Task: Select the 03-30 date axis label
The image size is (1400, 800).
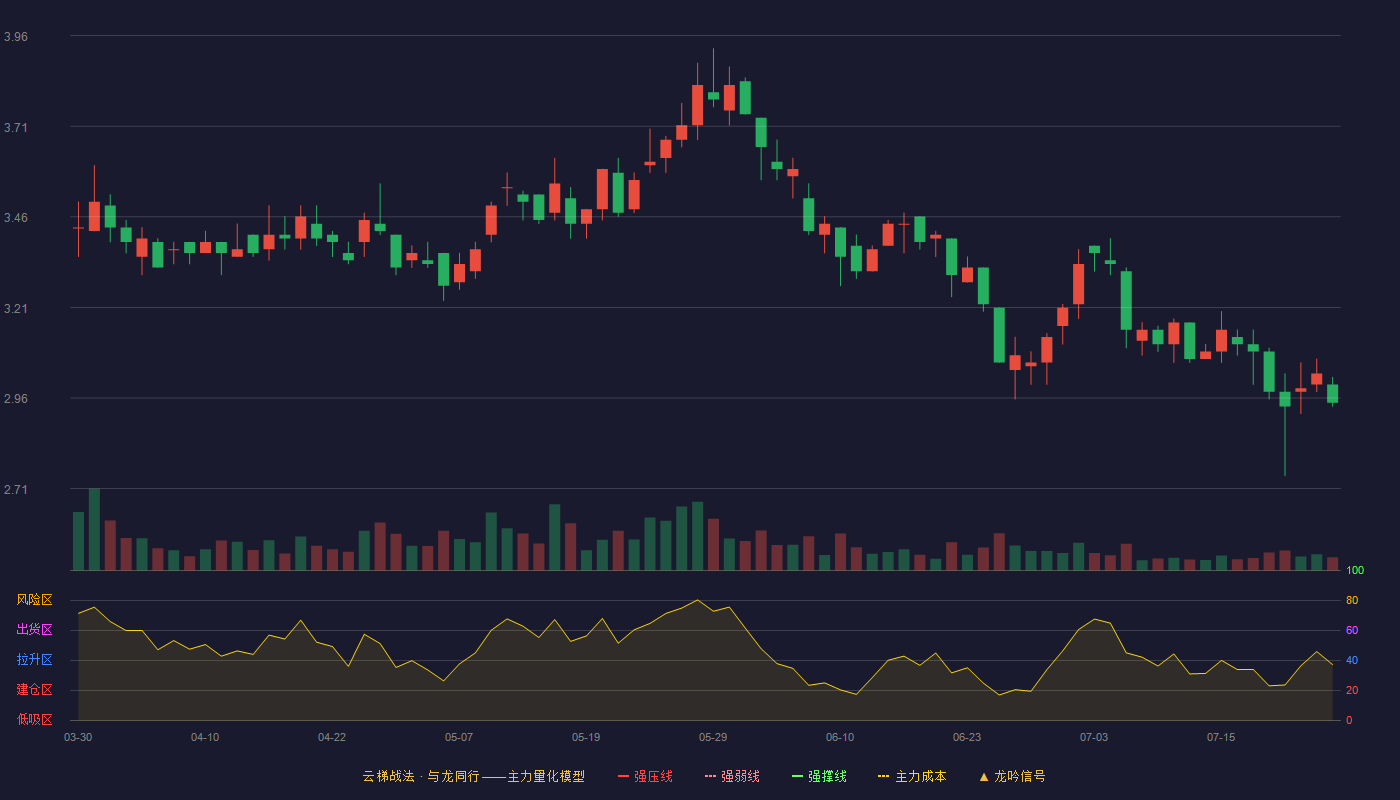Action: click(x=78, y=737)
